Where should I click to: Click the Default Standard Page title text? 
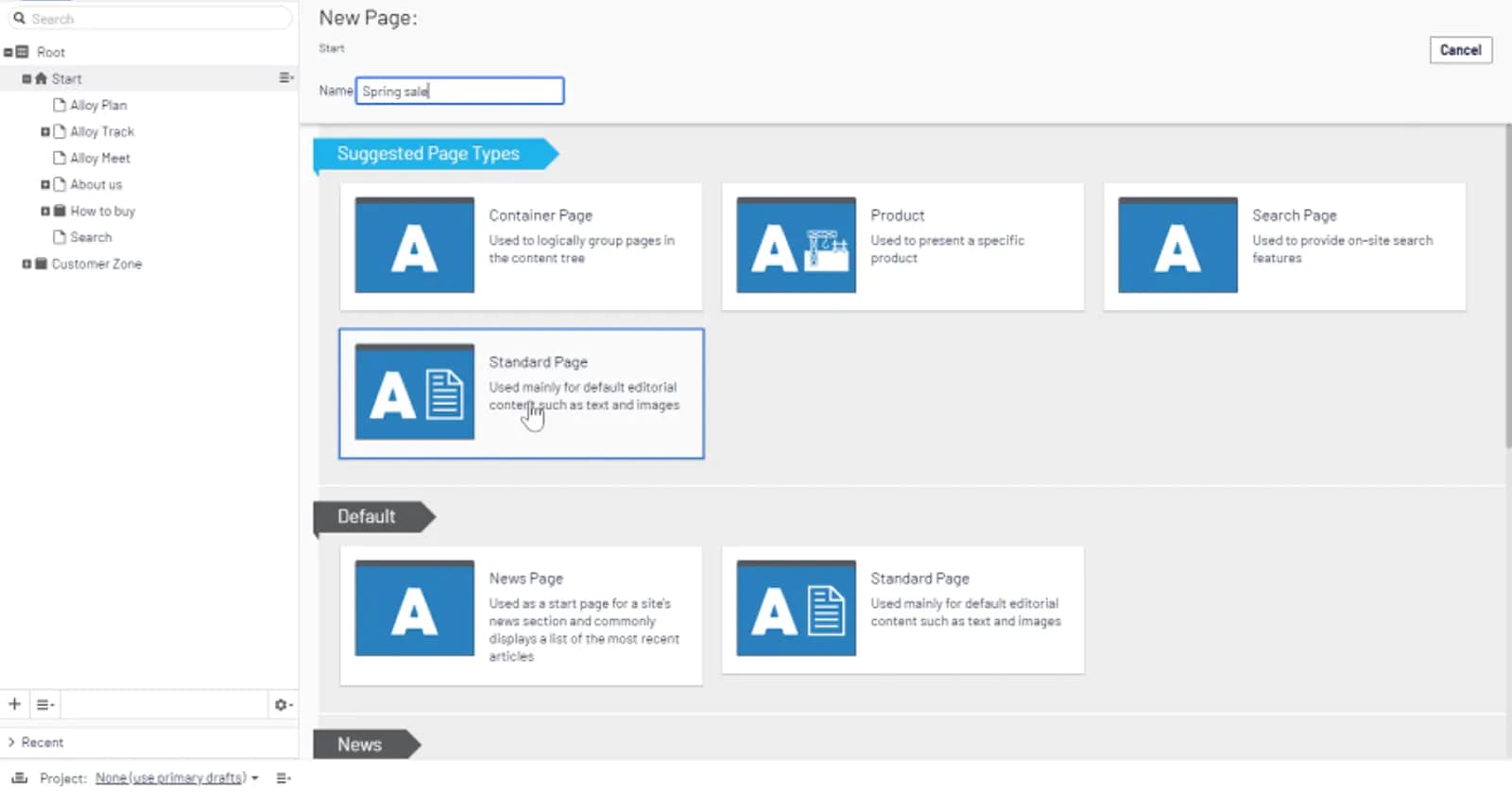coord(920,578)
